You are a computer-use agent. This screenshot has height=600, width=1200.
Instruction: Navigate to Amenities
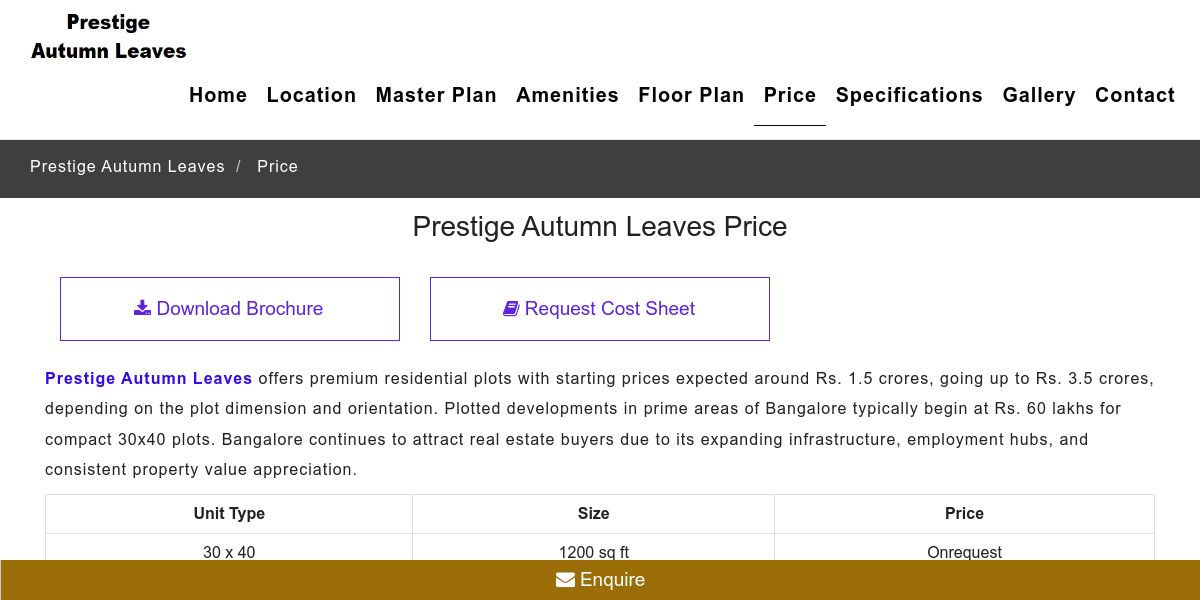coord(567,95)
